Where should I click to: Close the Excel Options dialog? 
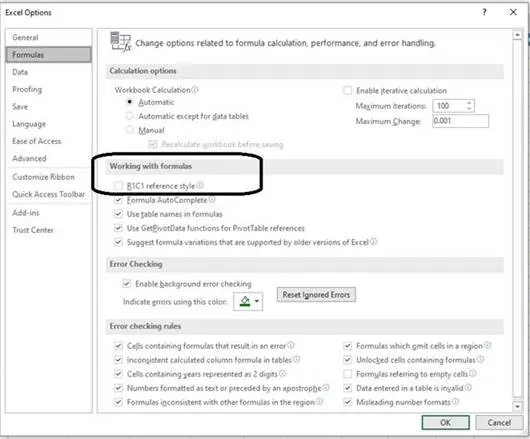click(513, 12)
